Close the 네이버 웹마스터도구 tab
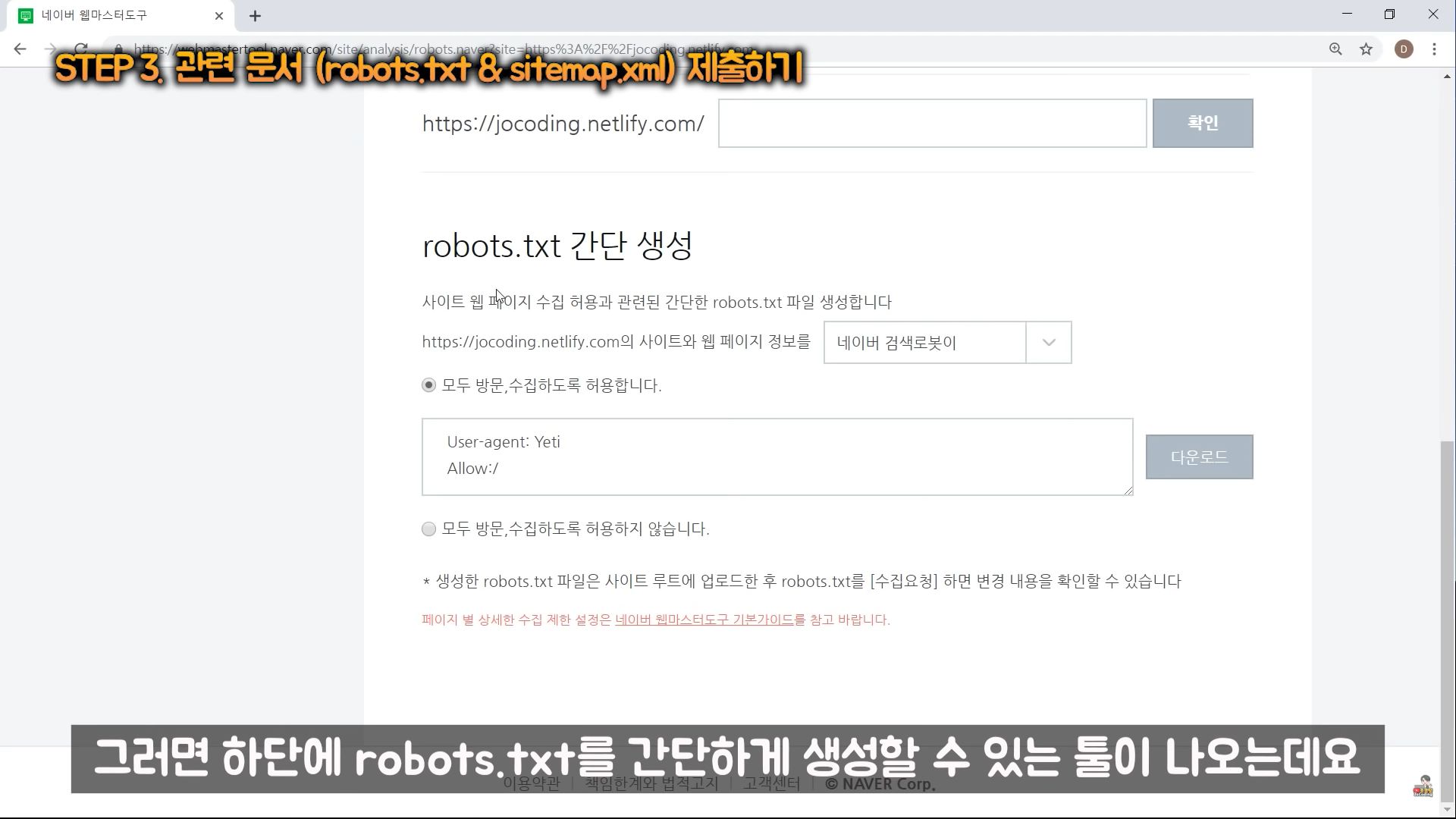The width and height of the screenshot is (1456, 819). pyautogui.click(x=219, y=15)
